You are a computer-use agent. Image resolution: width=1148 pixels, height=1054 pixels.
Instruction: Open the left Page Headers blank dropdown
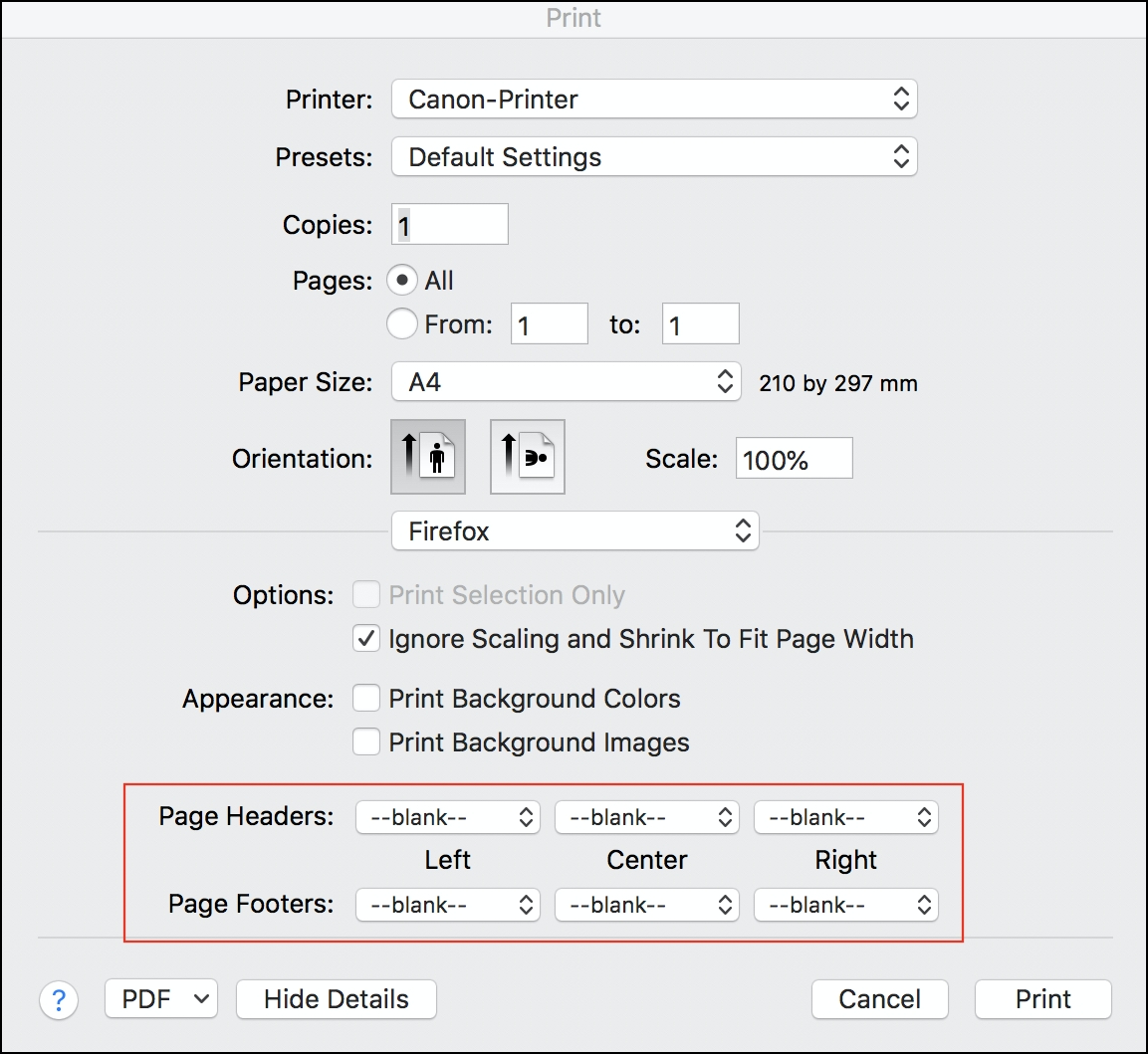(447, 817)
